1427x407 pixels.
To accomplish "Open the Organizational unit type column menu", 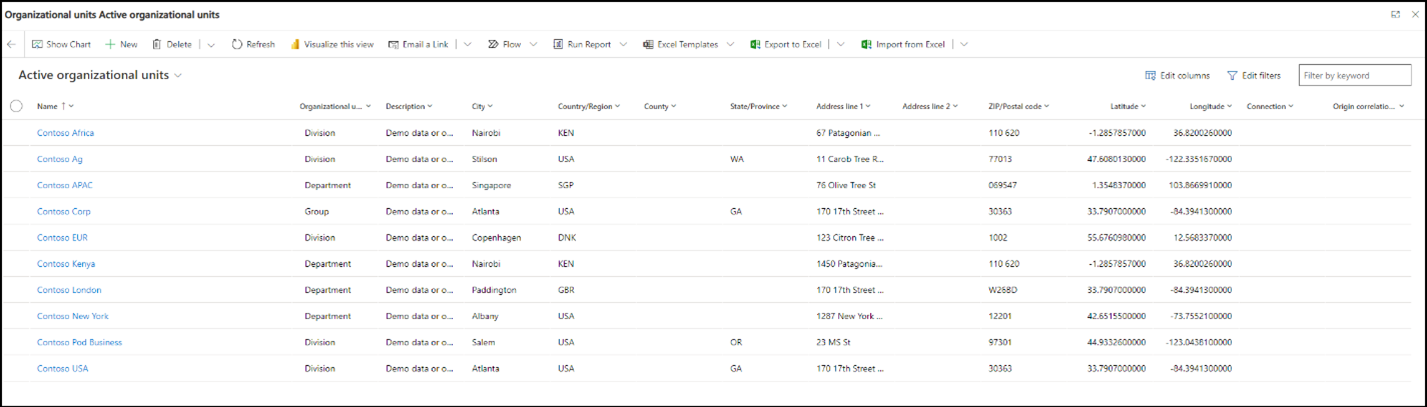I will pyautogui.click(x=335, y=106).
